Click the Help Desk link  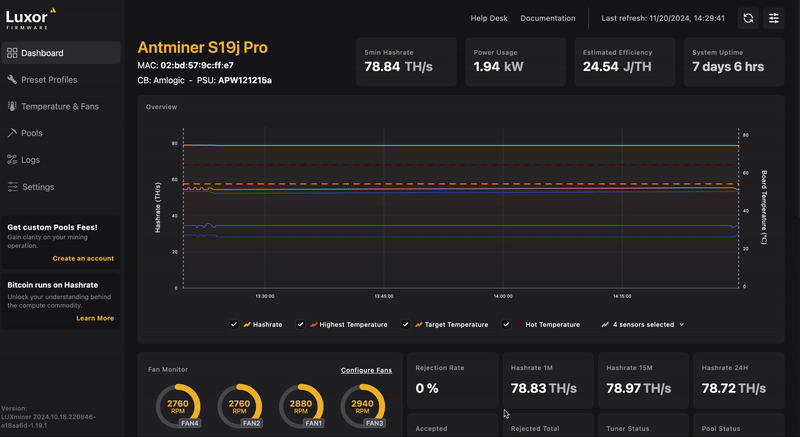[489, 18]
